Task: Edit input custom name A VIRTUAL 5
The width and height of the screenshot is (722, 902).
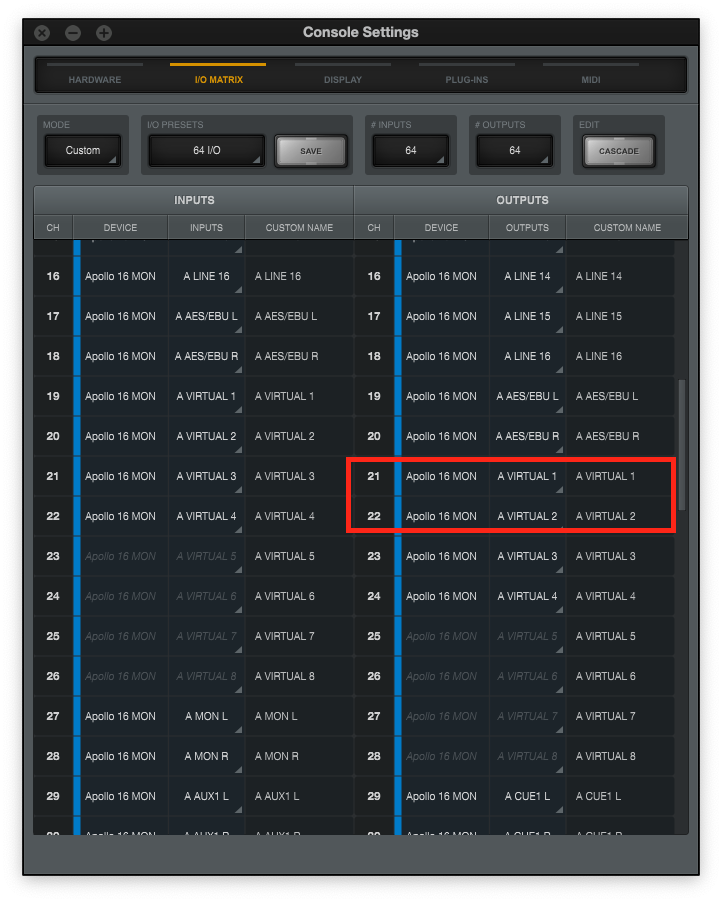Action: coord(299,556)
